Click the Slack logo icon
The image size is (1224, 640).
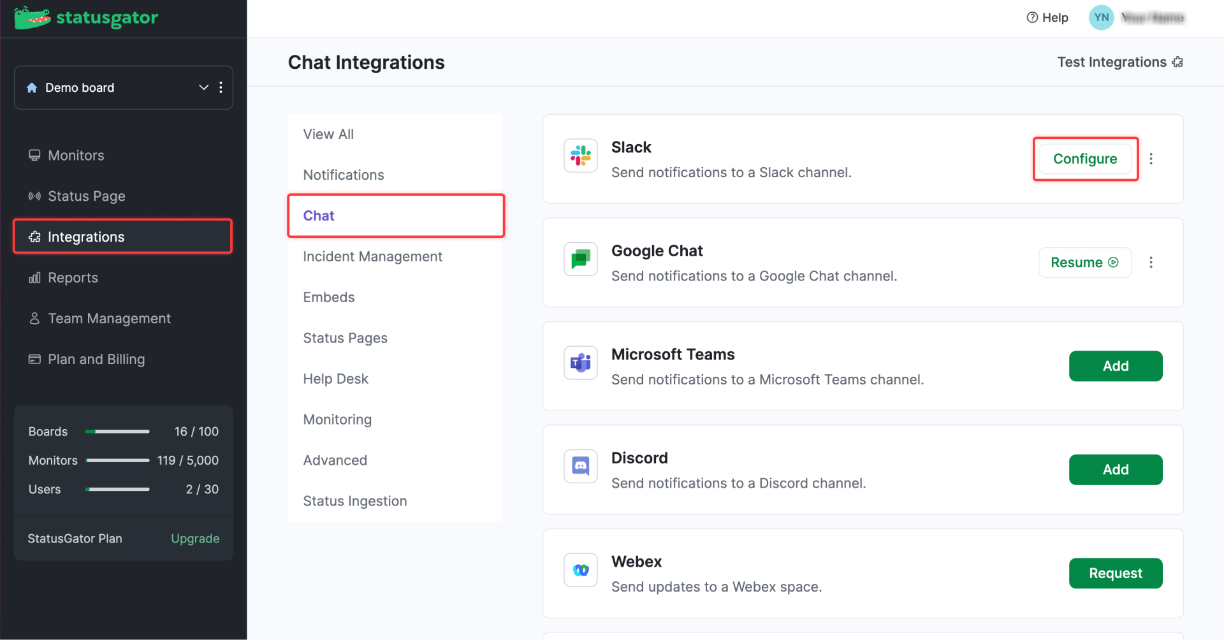point(580,156)
